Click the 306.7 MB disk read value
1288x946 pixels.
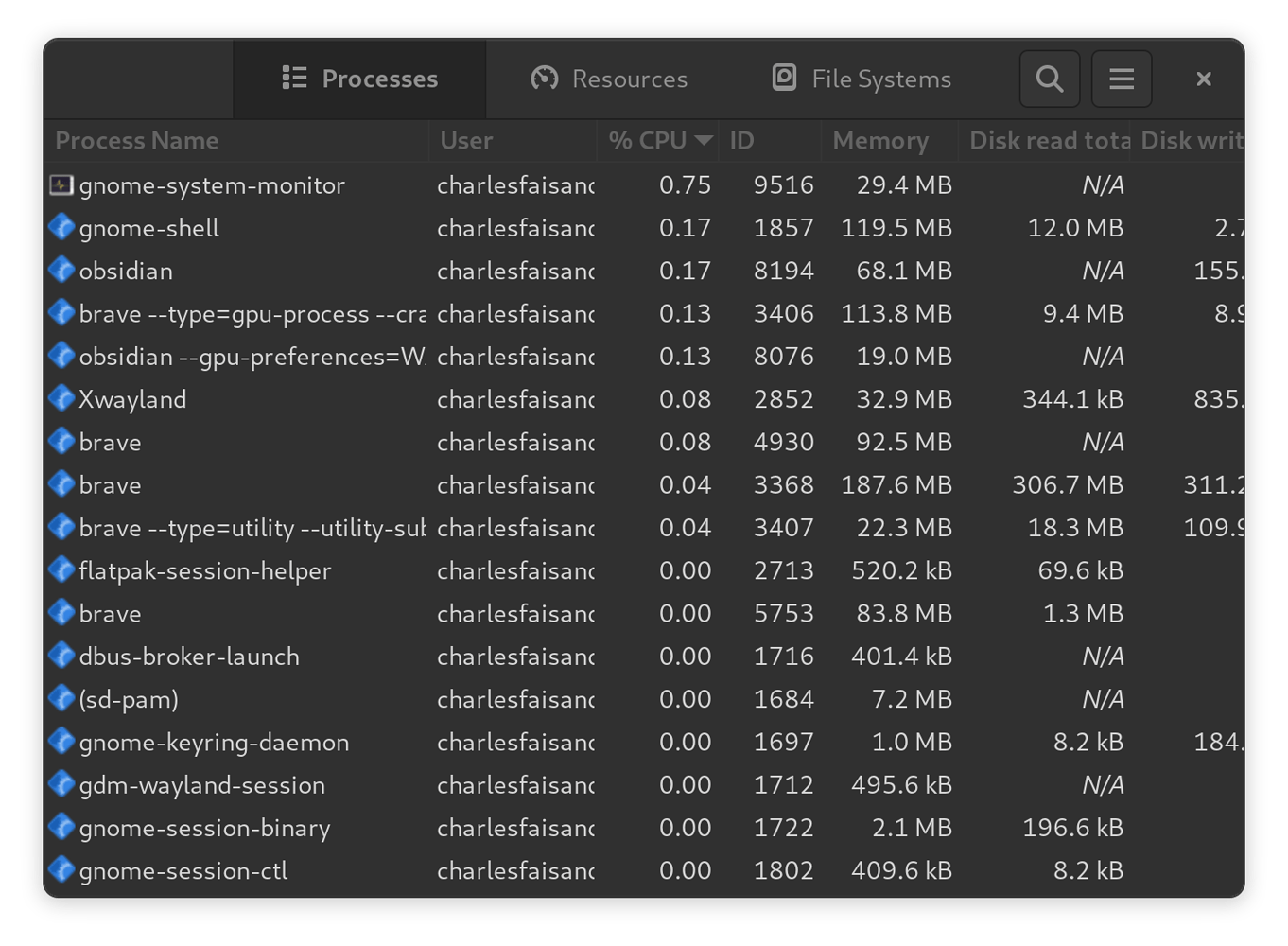coord(1068,485)
